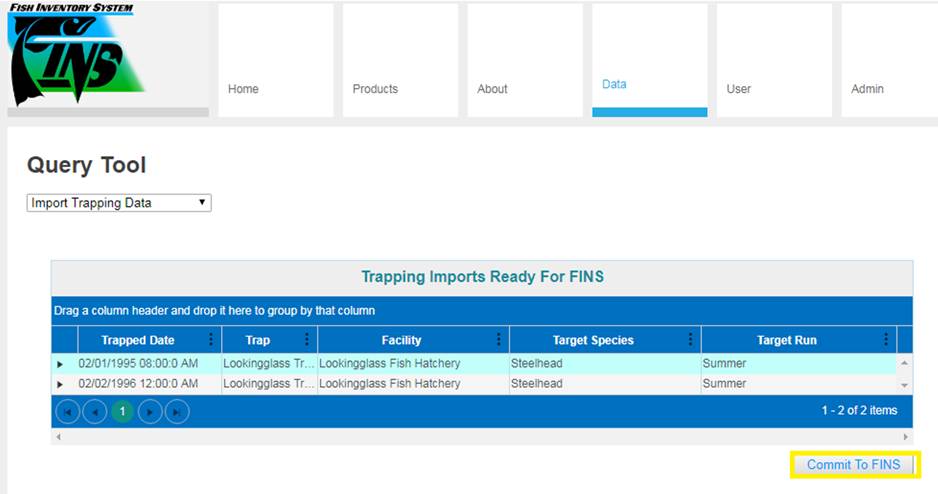This screenshot has height=494, width=938.
Task: Switch to the Home tab
Action: (243, 89)
